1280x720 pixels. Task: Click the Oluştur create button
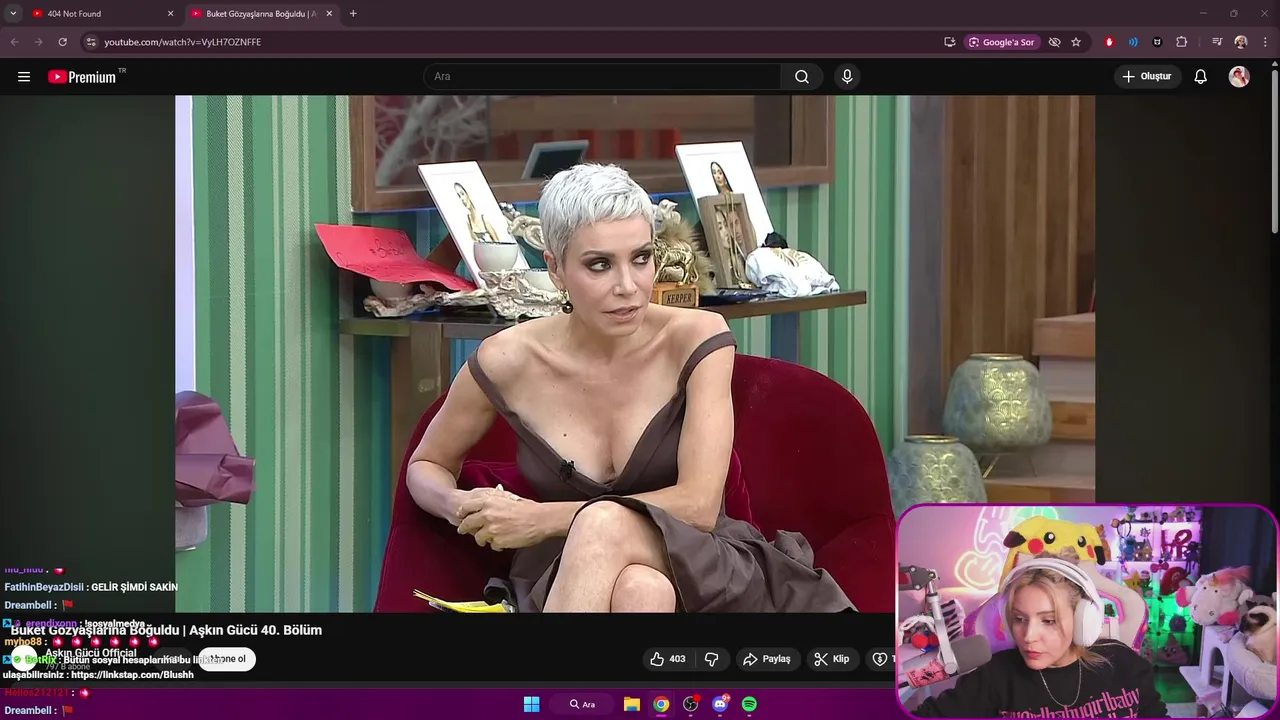coord(1147,77)
